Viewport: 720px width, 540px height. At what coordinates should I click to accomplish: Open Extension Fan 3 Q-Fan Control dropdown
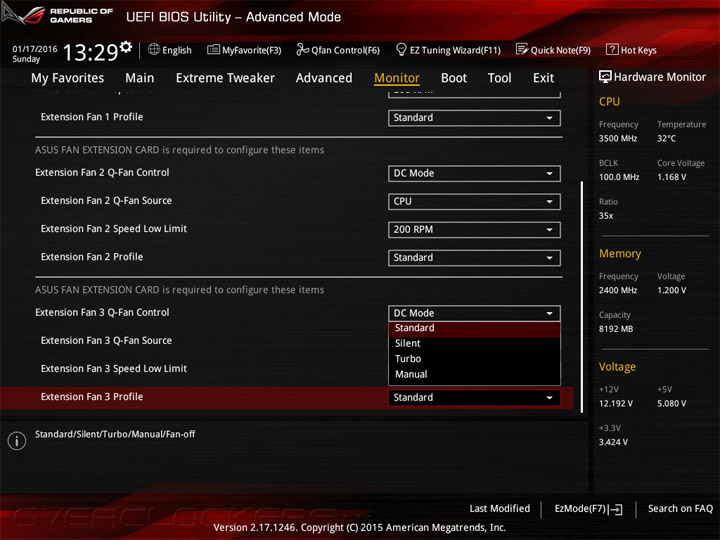point(474,313)
